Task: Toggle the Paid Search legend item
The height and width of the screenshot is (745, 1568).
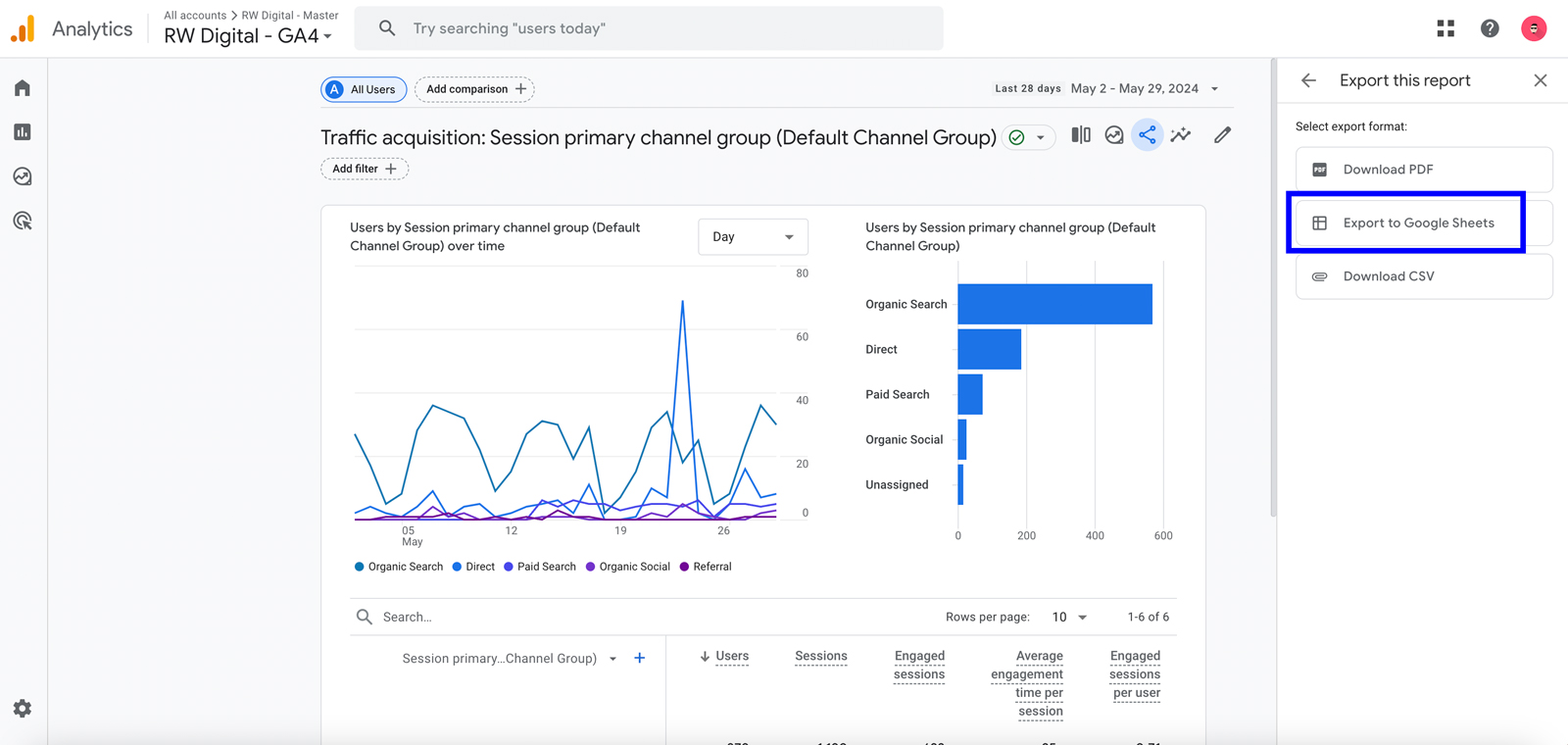Action: [x=540, y=567]
